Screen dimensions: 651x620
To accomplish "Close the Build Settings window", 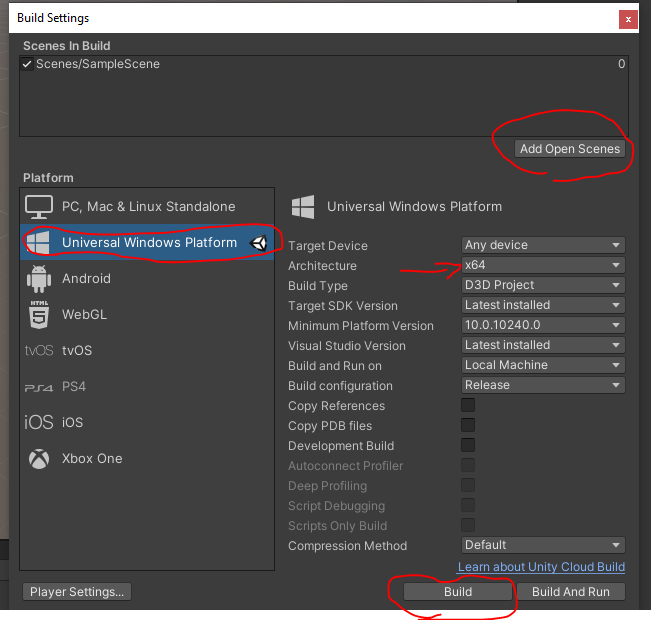I will pyautogui.click(x=628, y=20).
